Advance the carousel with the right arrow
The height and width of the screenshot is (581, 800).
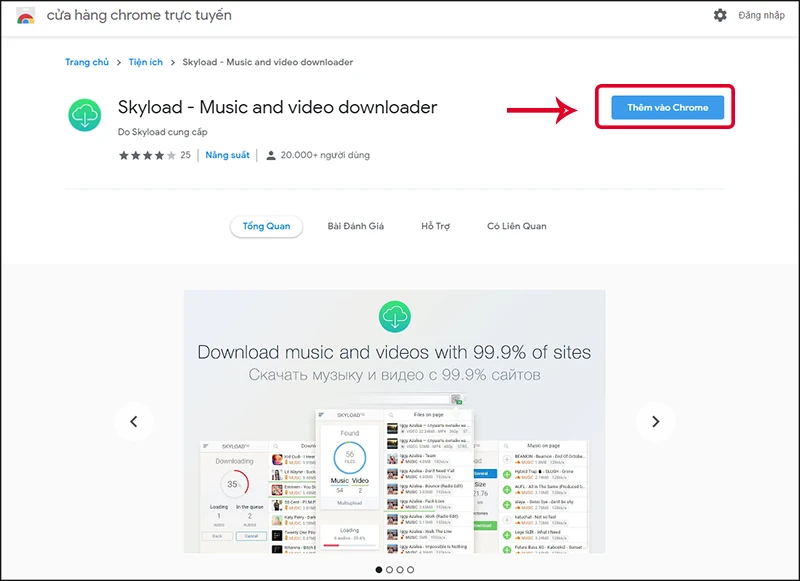click(656, 422)
